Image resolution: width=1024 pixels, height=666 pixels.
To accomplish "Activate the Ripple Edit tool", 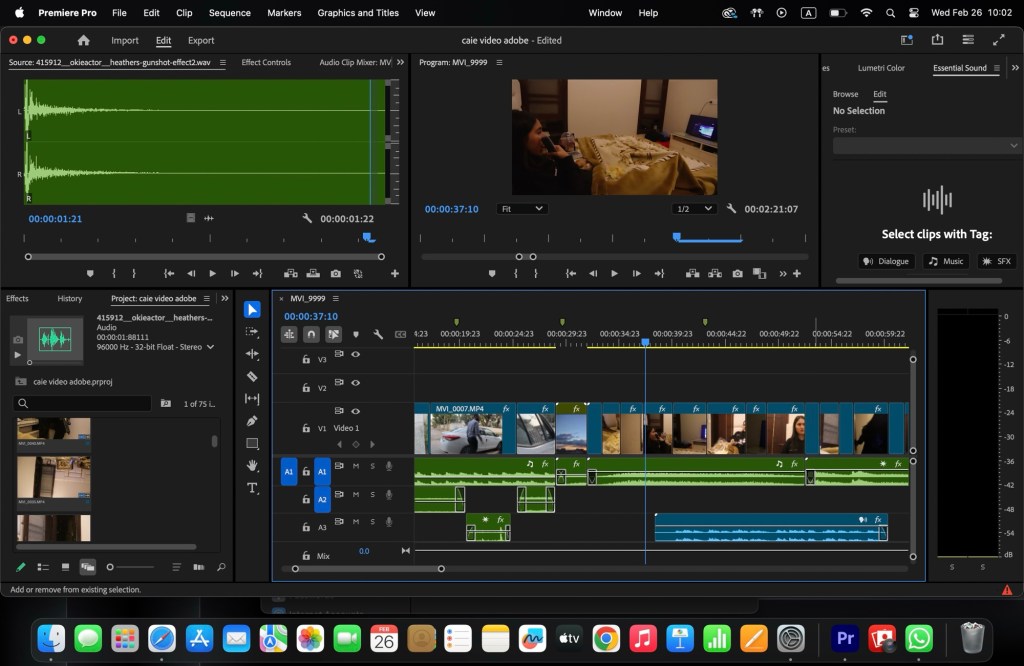I will point(252,354).
